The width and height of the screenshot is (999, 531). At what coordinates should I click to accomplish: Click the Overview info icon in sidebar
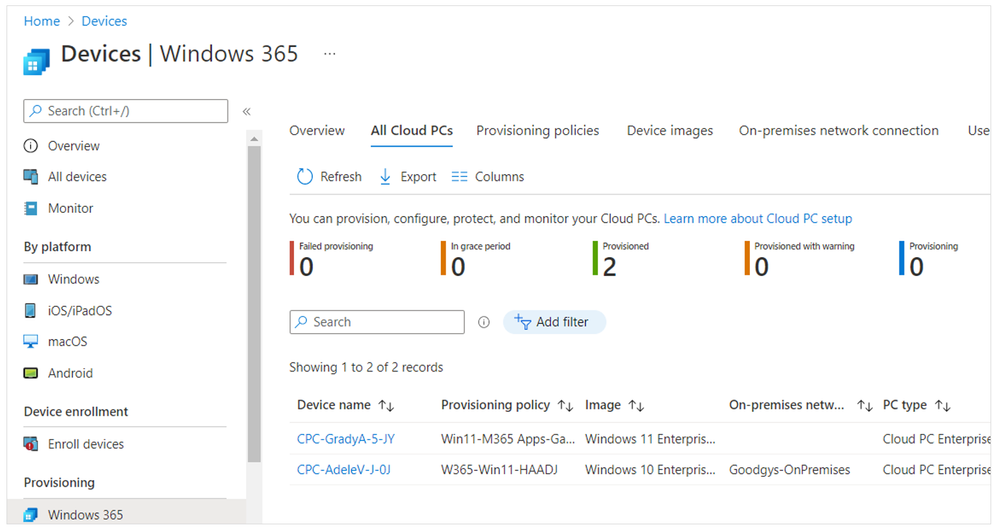[x=31, y=146]
